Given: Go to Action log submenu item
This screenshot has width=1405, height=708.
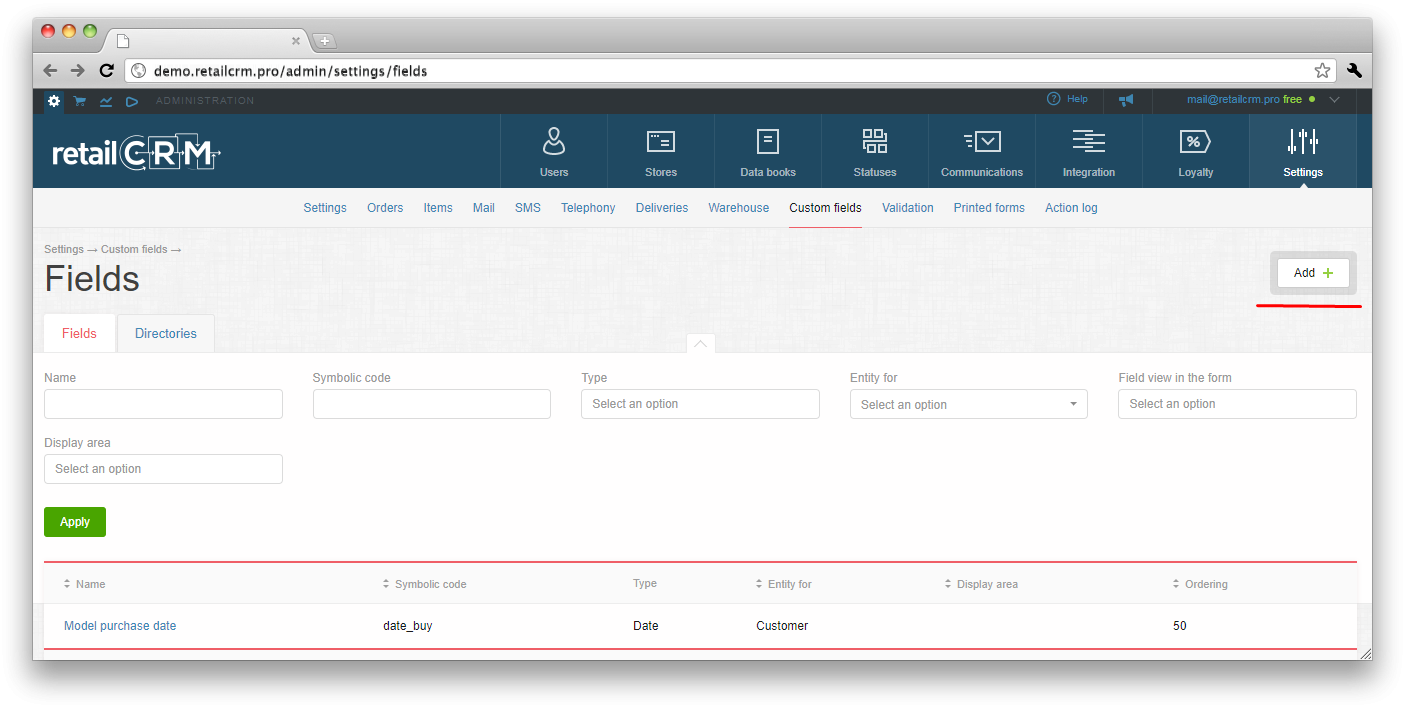Looking at the screenshot, I should [x=1071, y=208].
